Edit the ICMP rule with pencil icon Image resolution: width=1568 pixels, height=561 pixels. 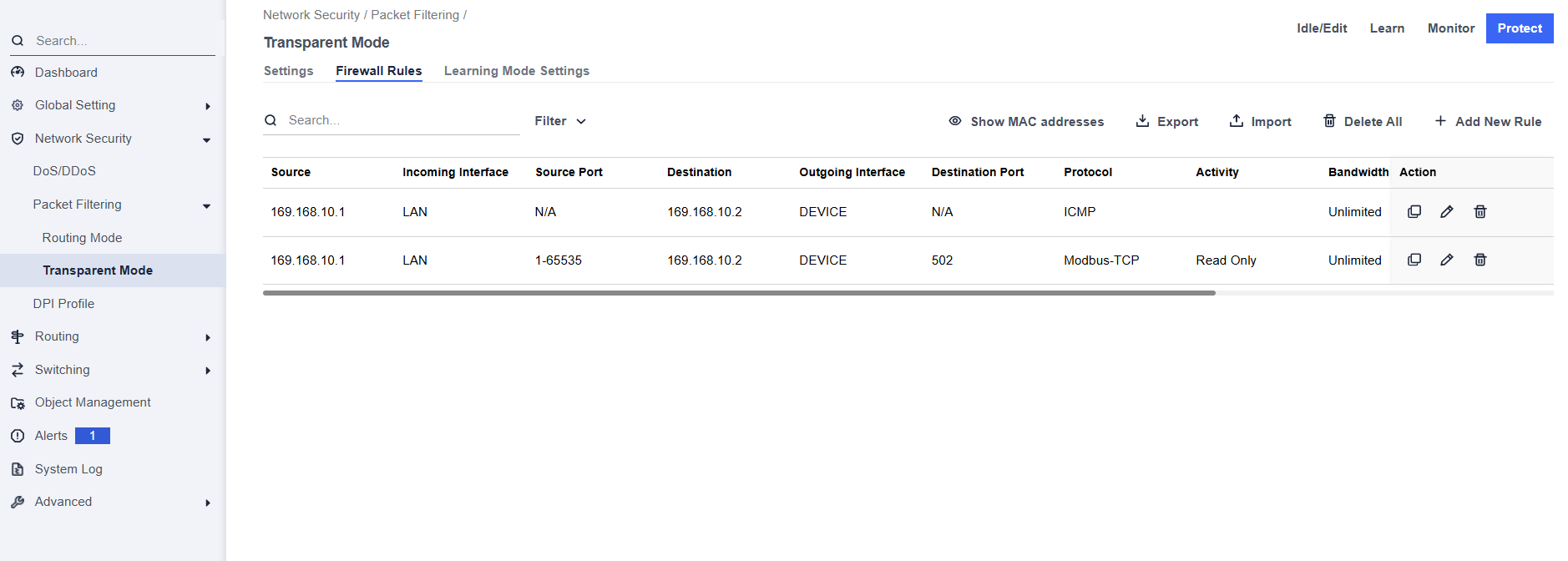1447,212
